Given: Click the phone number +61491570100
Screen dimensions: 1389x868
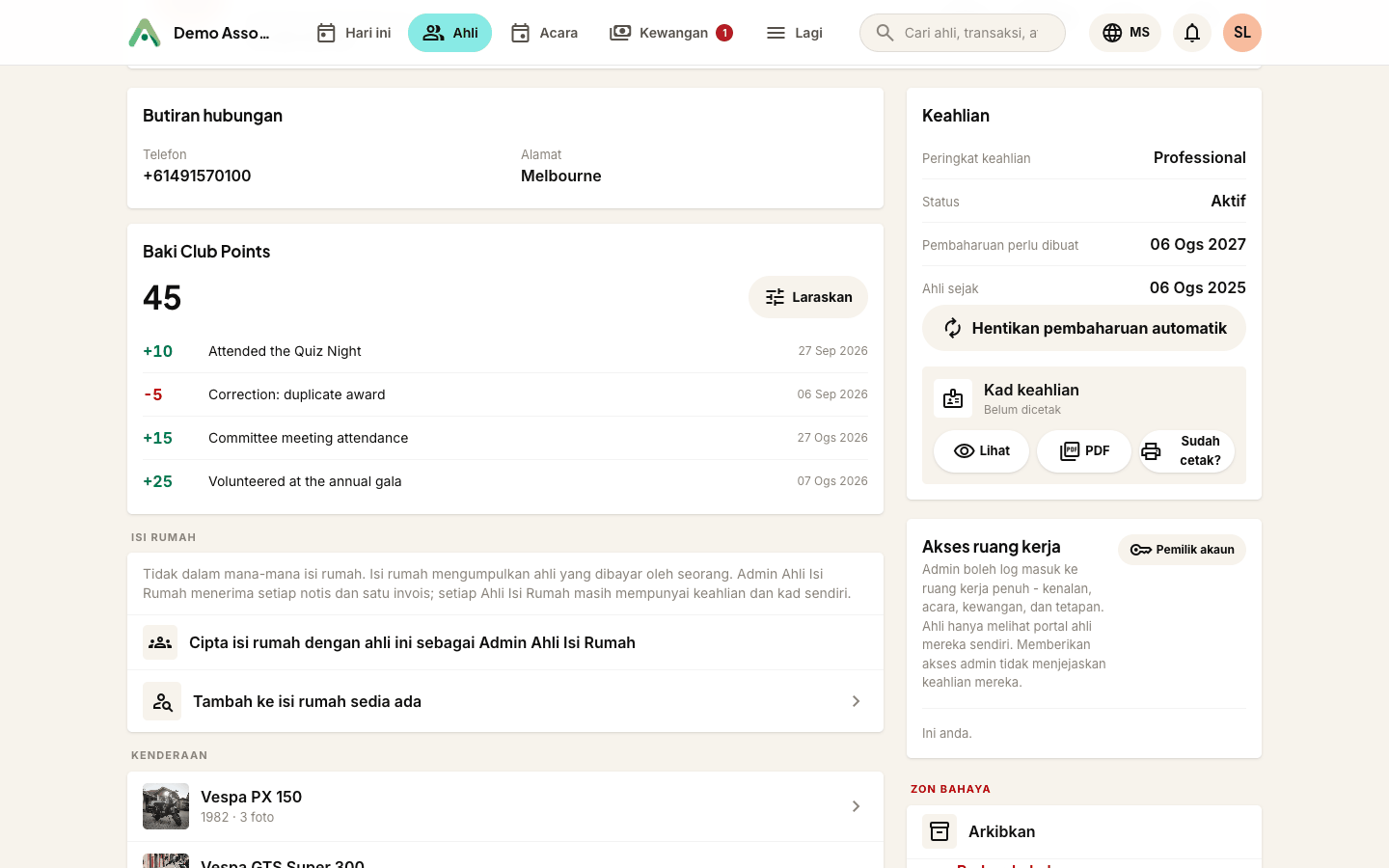Looking at the screenshot, I should point(197,176).
